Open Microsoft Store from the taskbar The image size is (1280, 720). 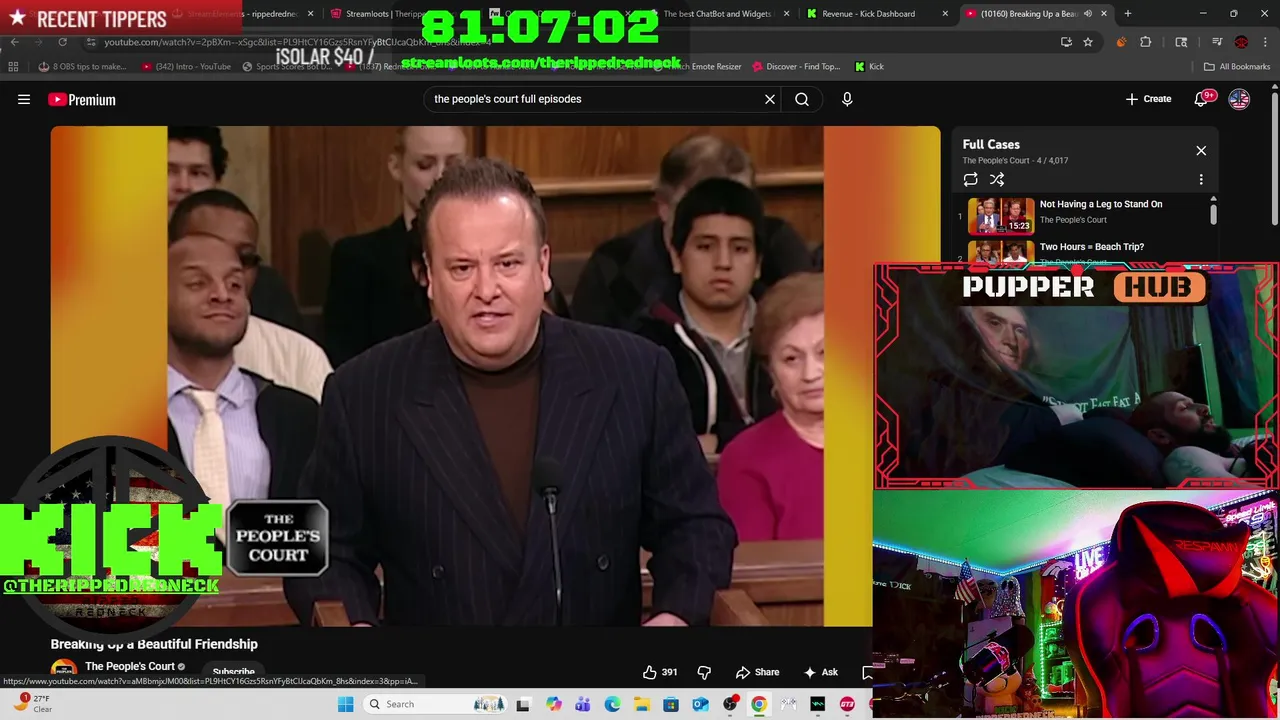[x=671, y=704]
